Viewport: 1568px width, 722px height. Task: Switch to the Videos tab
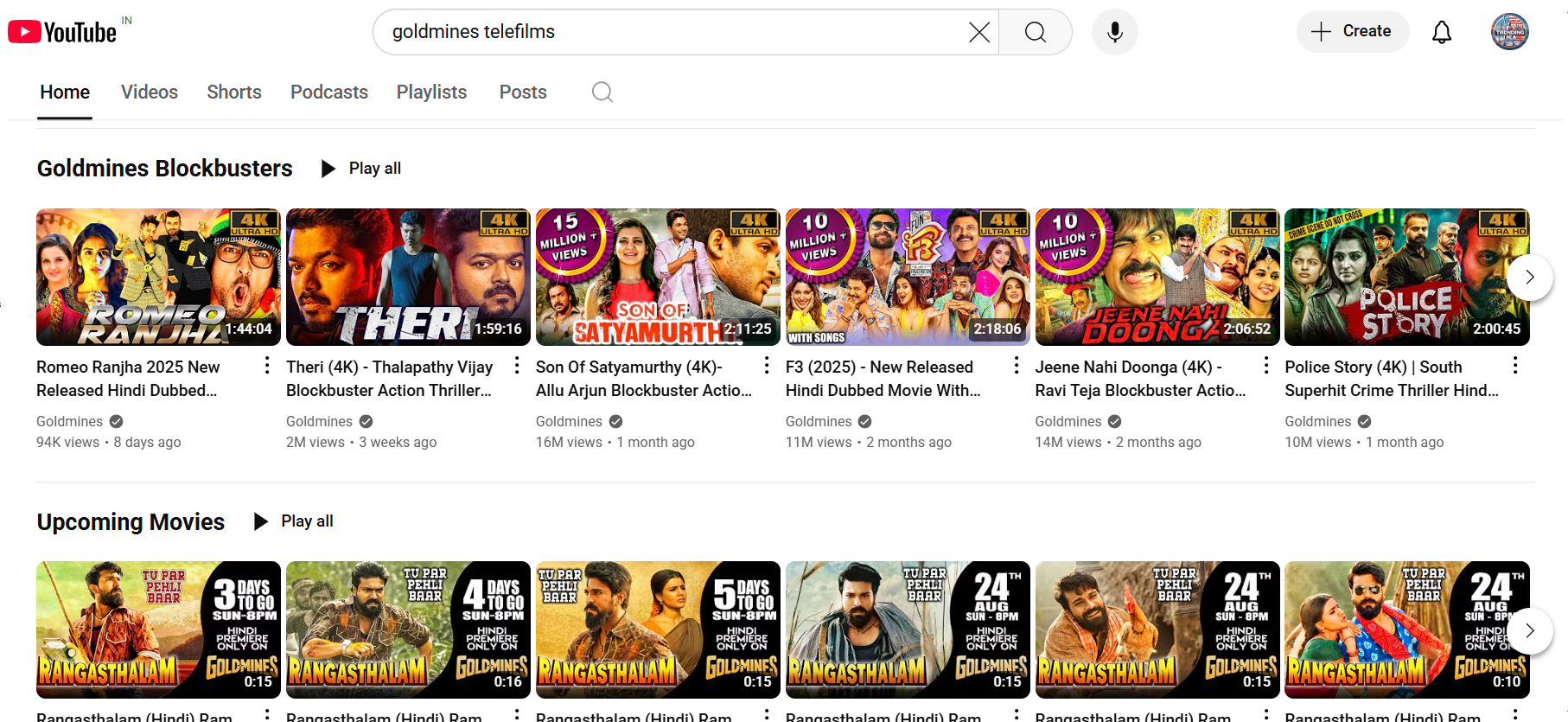click(150, 93)
